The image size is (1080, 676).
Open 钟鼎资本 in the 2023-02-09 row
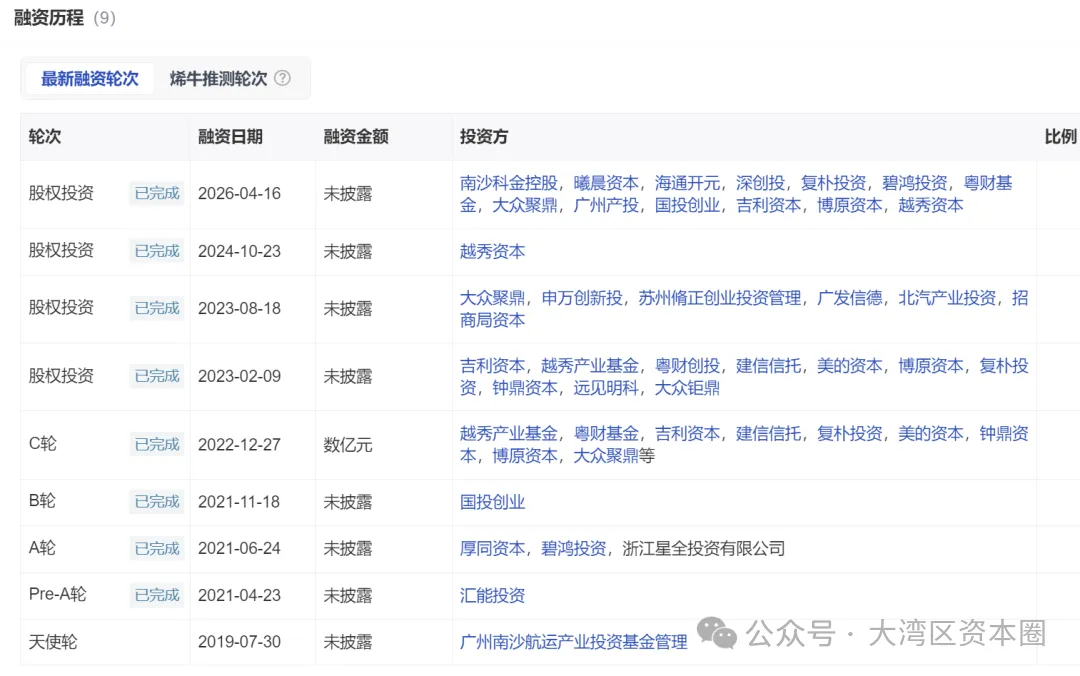pos(524,388)
